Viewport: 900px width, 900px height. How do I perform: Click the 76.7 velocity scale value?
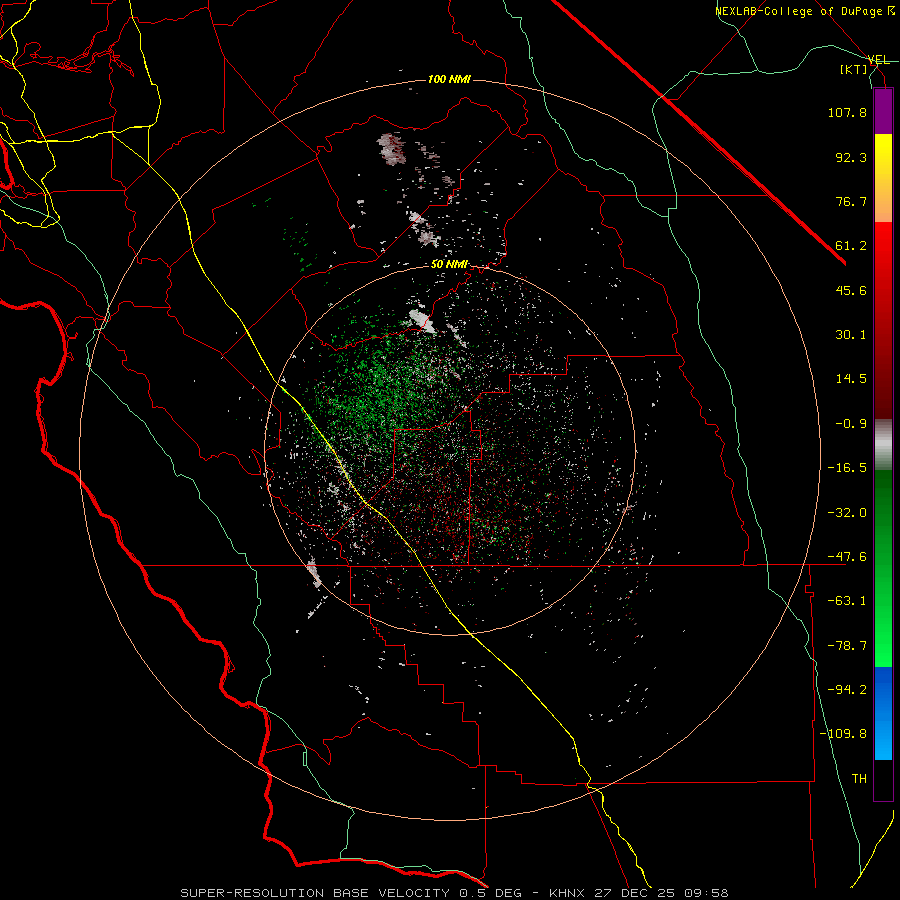point(851,201)
